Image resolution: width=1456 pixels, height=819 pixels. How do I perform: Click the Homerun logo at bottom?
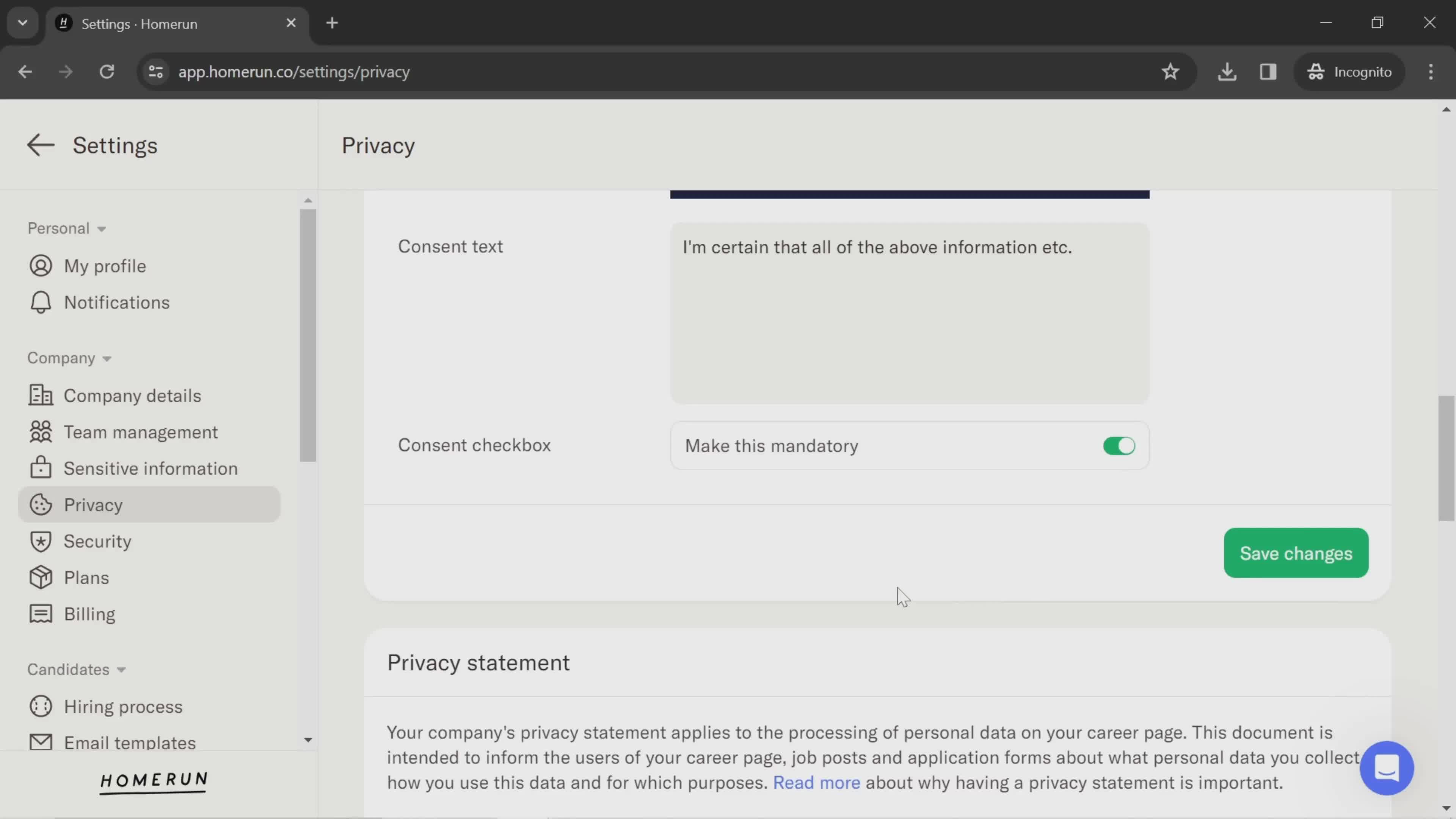click(x=153, y=782)
